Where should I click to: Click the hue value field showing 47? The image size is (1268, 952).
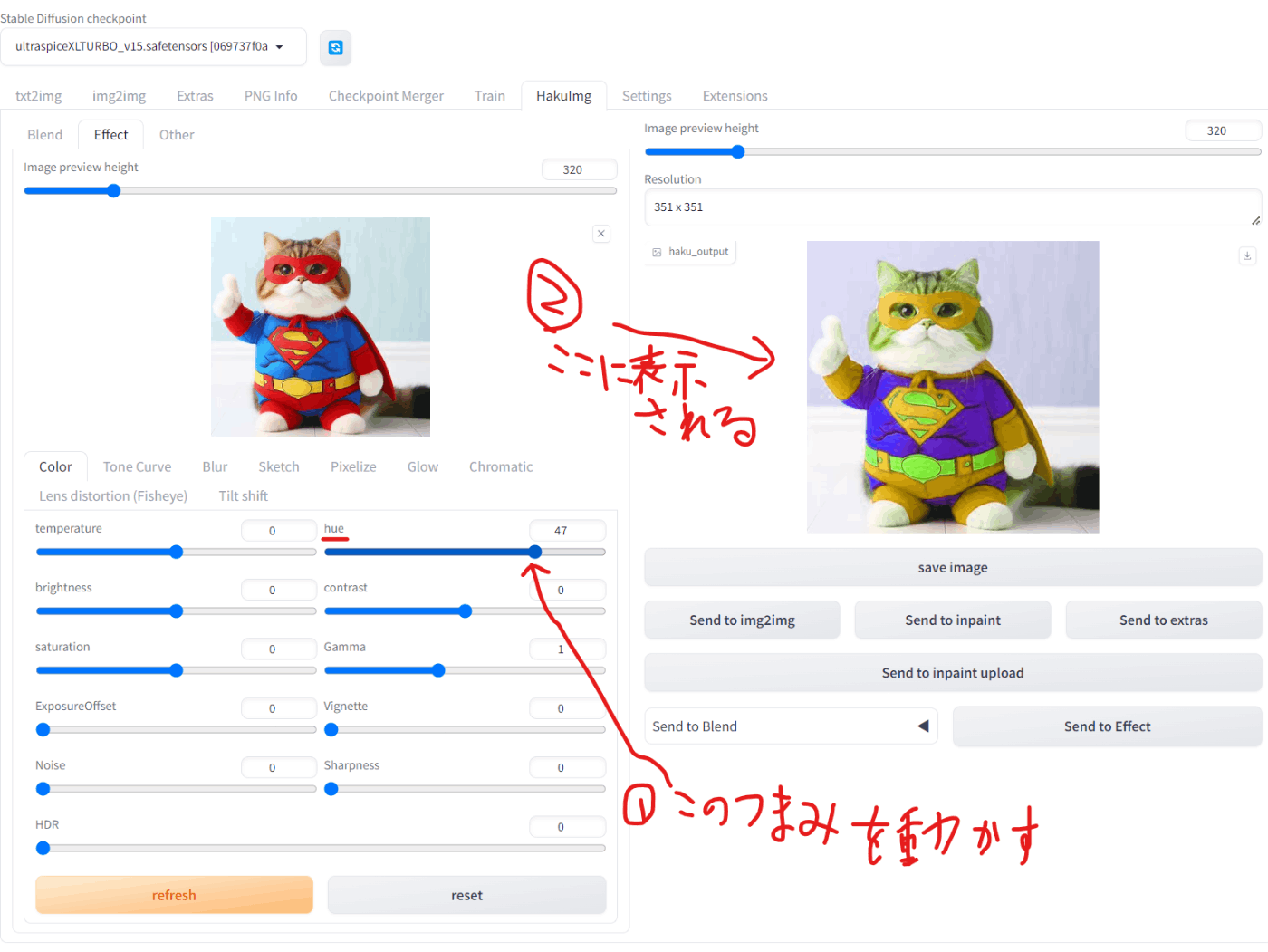click(568, 531)
